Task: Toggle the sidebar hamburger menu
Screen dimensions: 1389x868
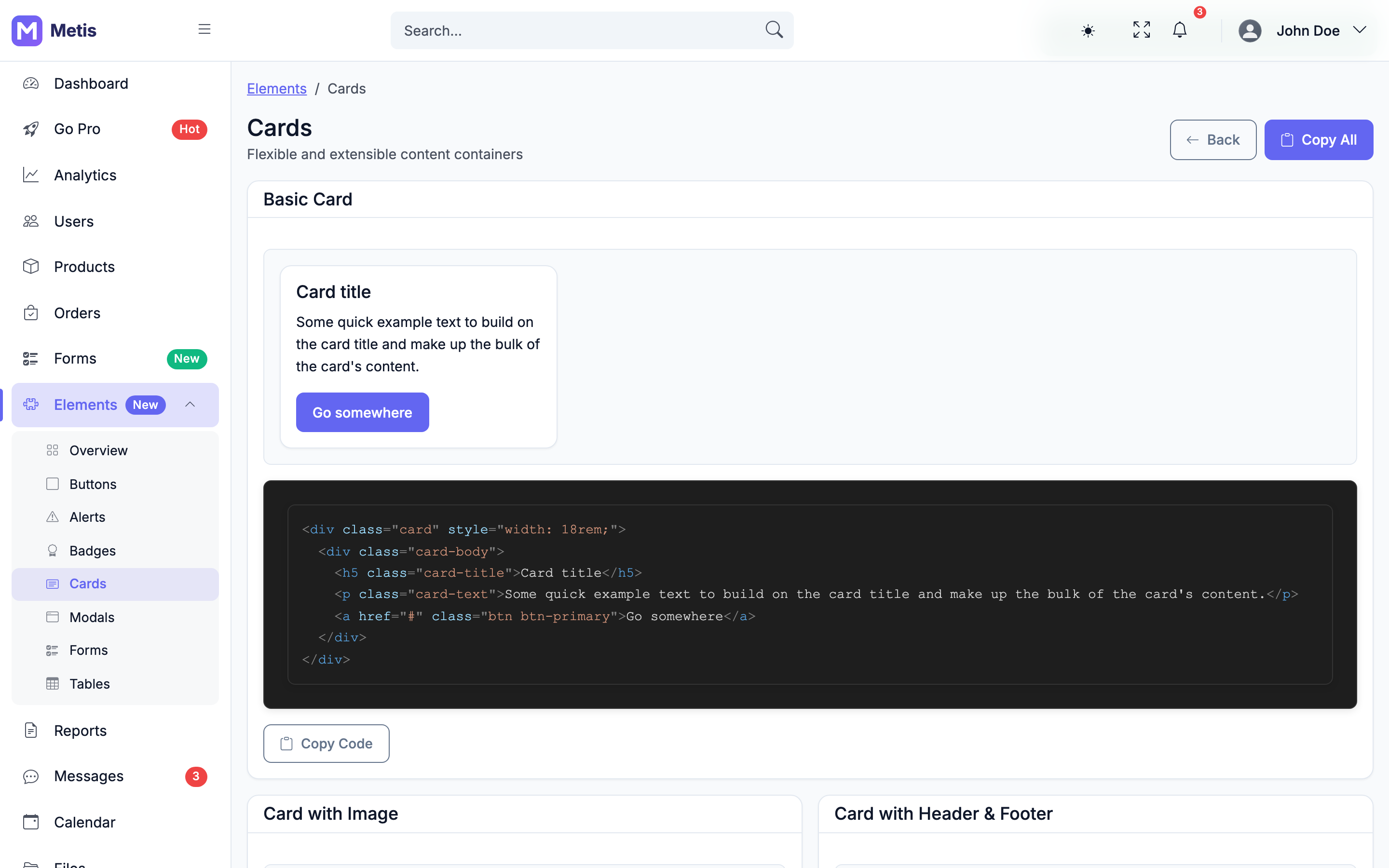Action: coord(204,29)
